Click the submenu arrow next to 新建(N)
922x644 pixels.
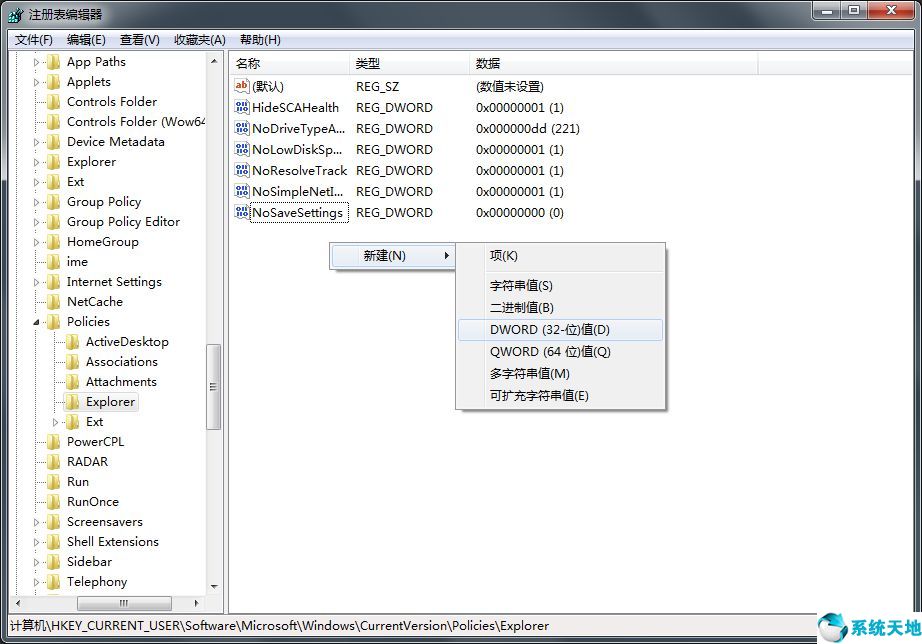449,256
